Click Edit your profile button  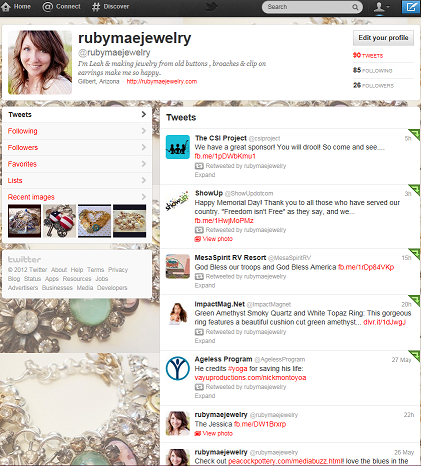(383, 38)
